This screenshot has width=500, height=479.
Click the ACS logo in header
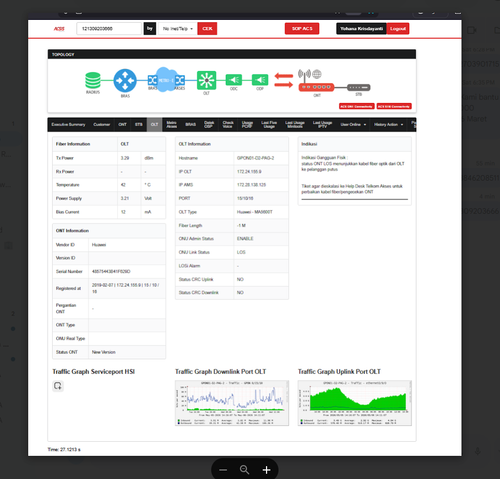[x=59, y=29]
